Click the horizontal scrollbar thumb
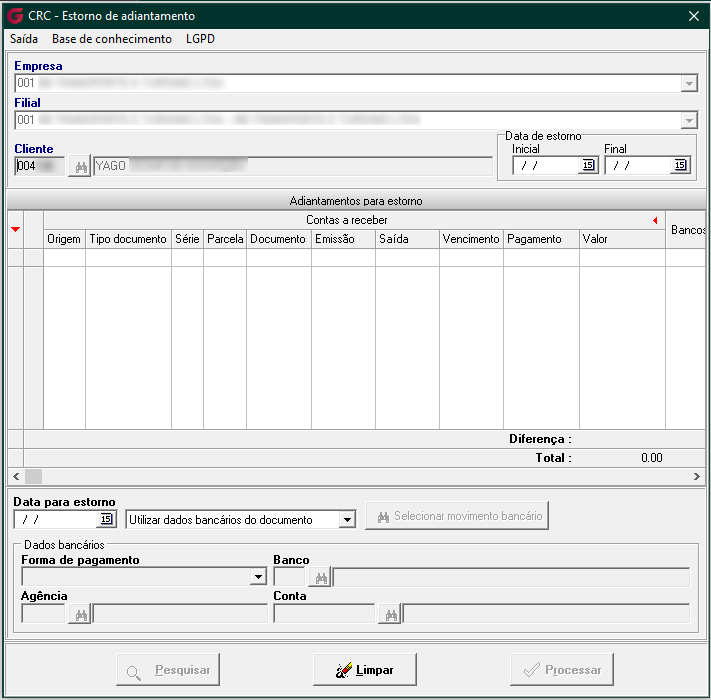The image size is (711, 700). coord(33,476)
